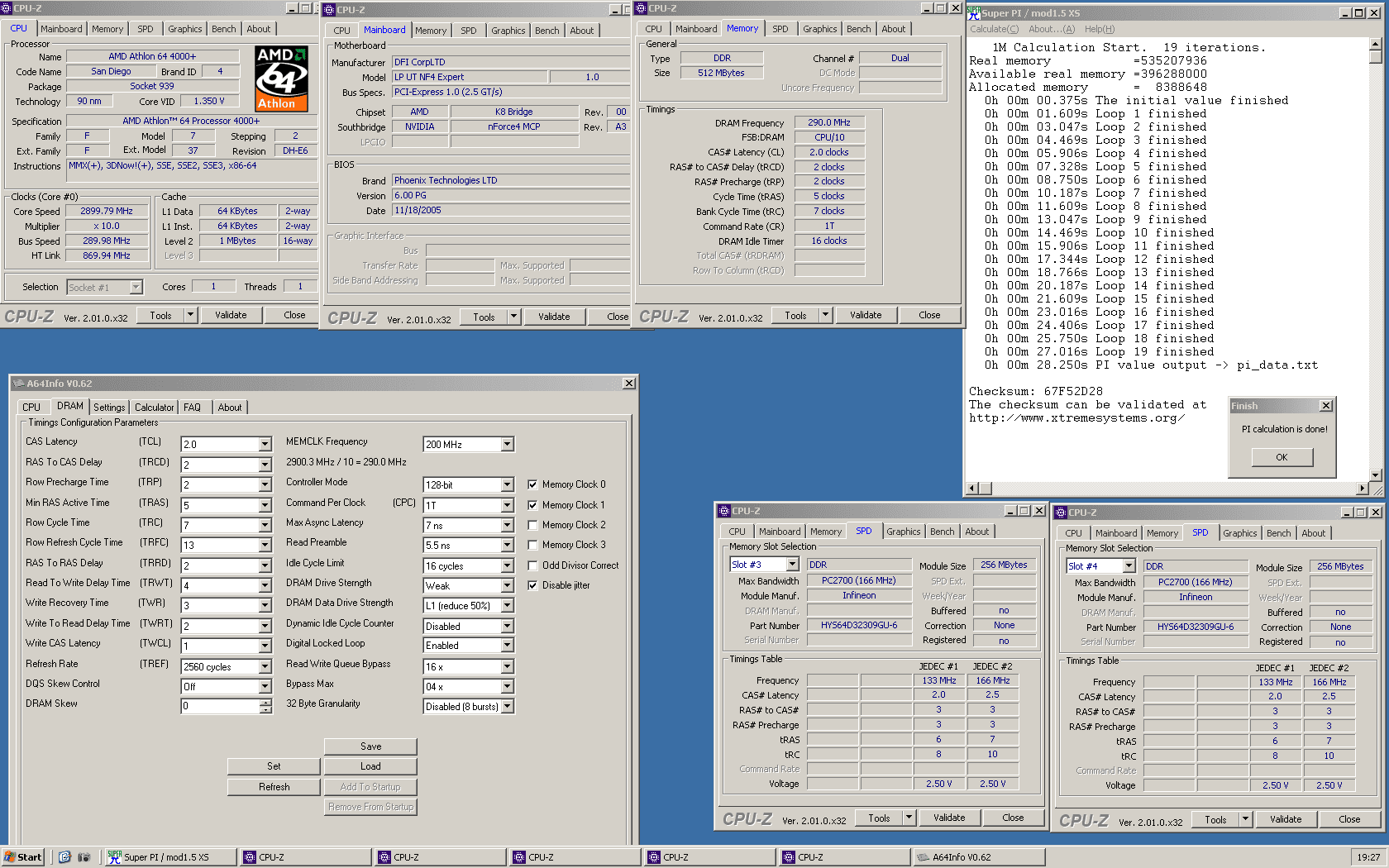Open the Min RAS Active Time (TRAS) dropdown
Image resolution: width=1389 pixels, height=868 pixels.
point(265,505)
